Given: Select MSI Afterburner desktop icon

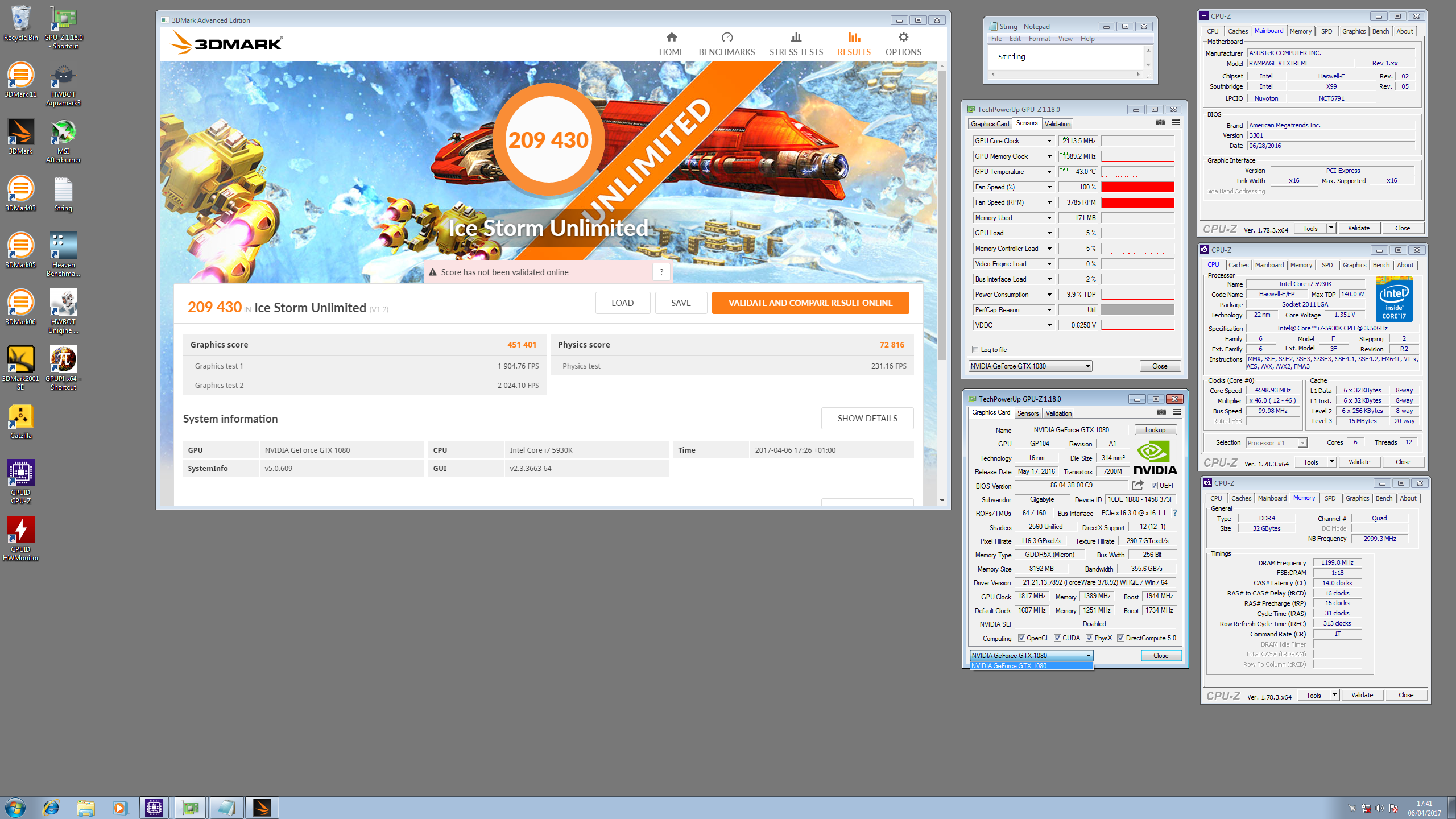Looking at the screenshot, I should [x=64, y=140].
